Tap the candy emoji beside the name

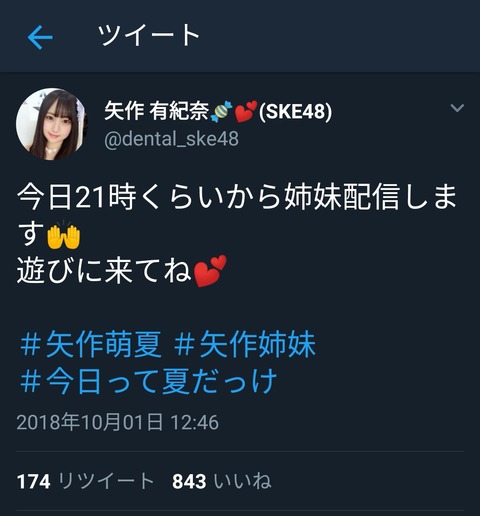[x=221, y=111]
